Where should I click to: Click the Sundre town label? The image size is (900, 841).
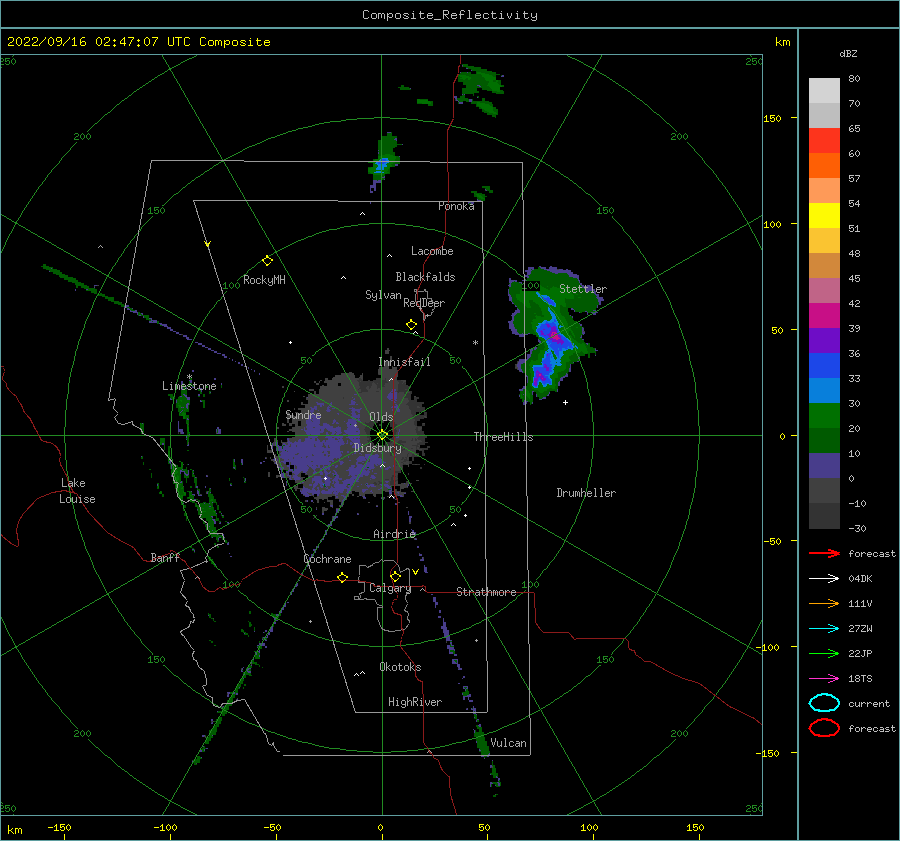click(x=303, y=414)
